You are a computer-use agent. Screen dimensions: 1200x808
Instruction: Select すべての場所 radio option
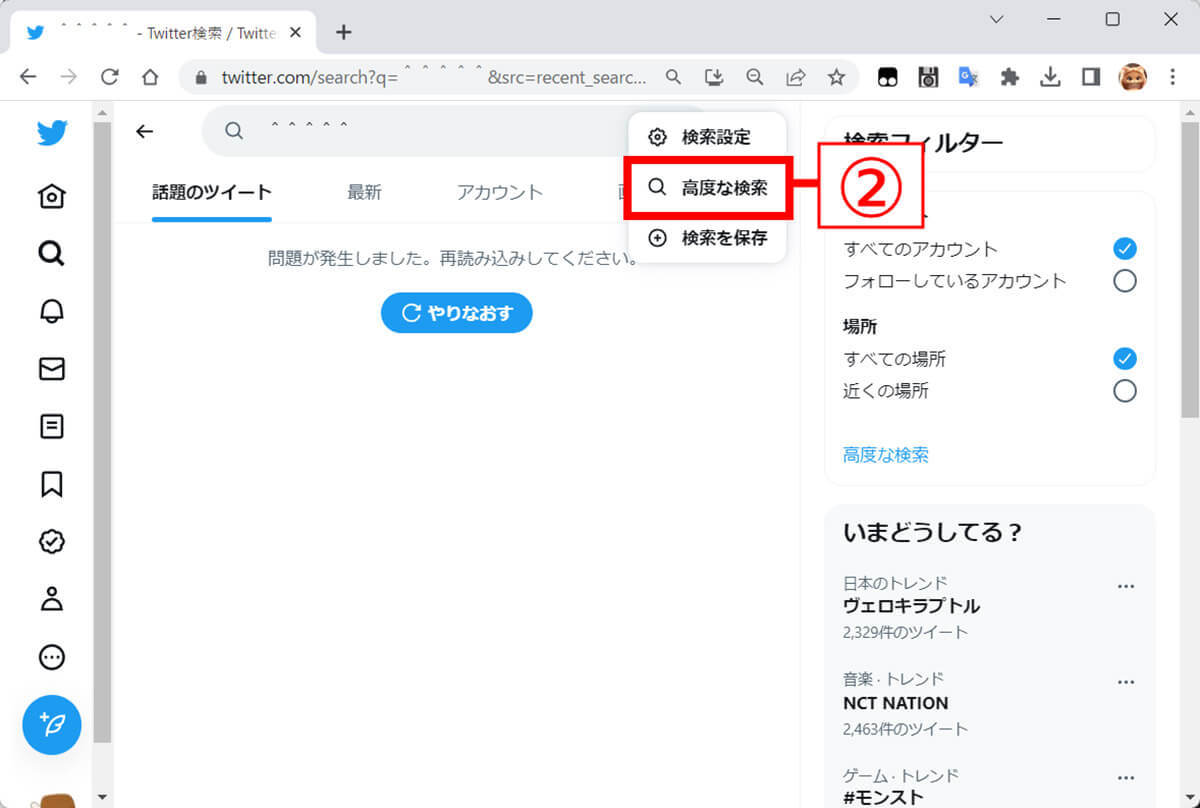click(x=1125, y=358)
